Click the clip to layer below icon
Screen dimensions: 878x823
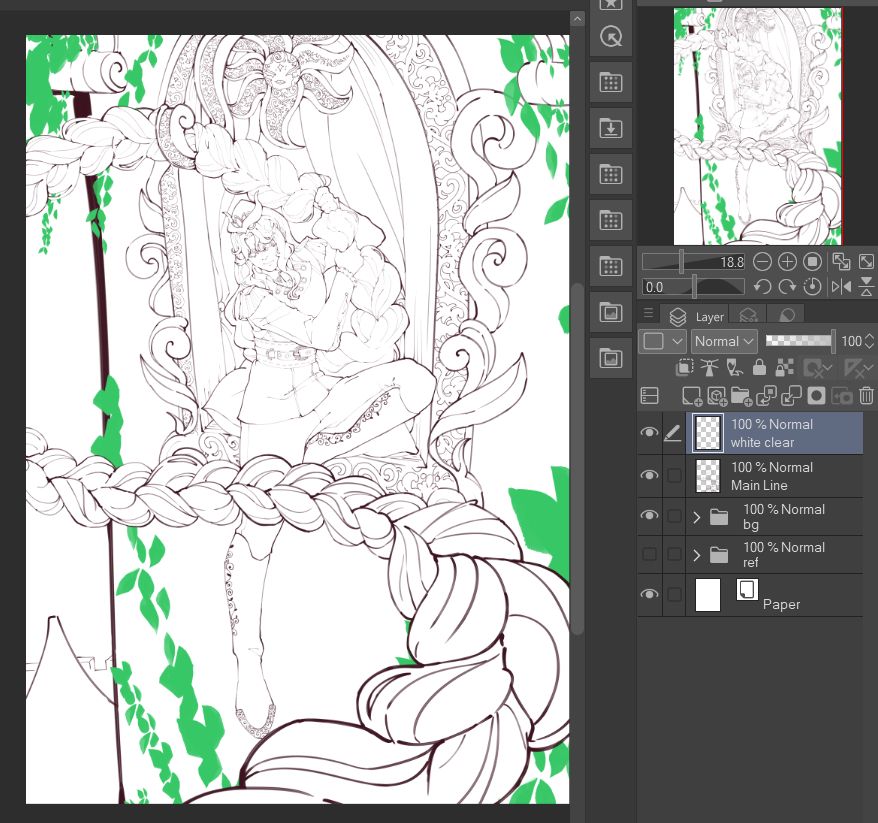click(x=684, y=368)
